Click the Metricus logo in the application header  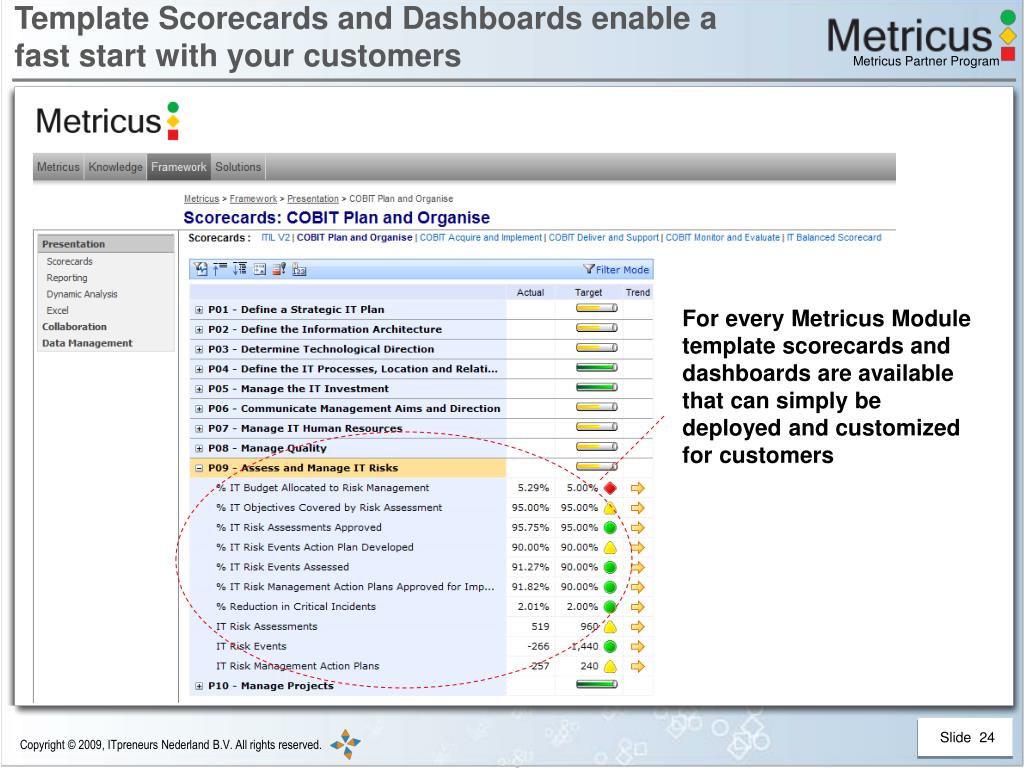coord(108,121)
